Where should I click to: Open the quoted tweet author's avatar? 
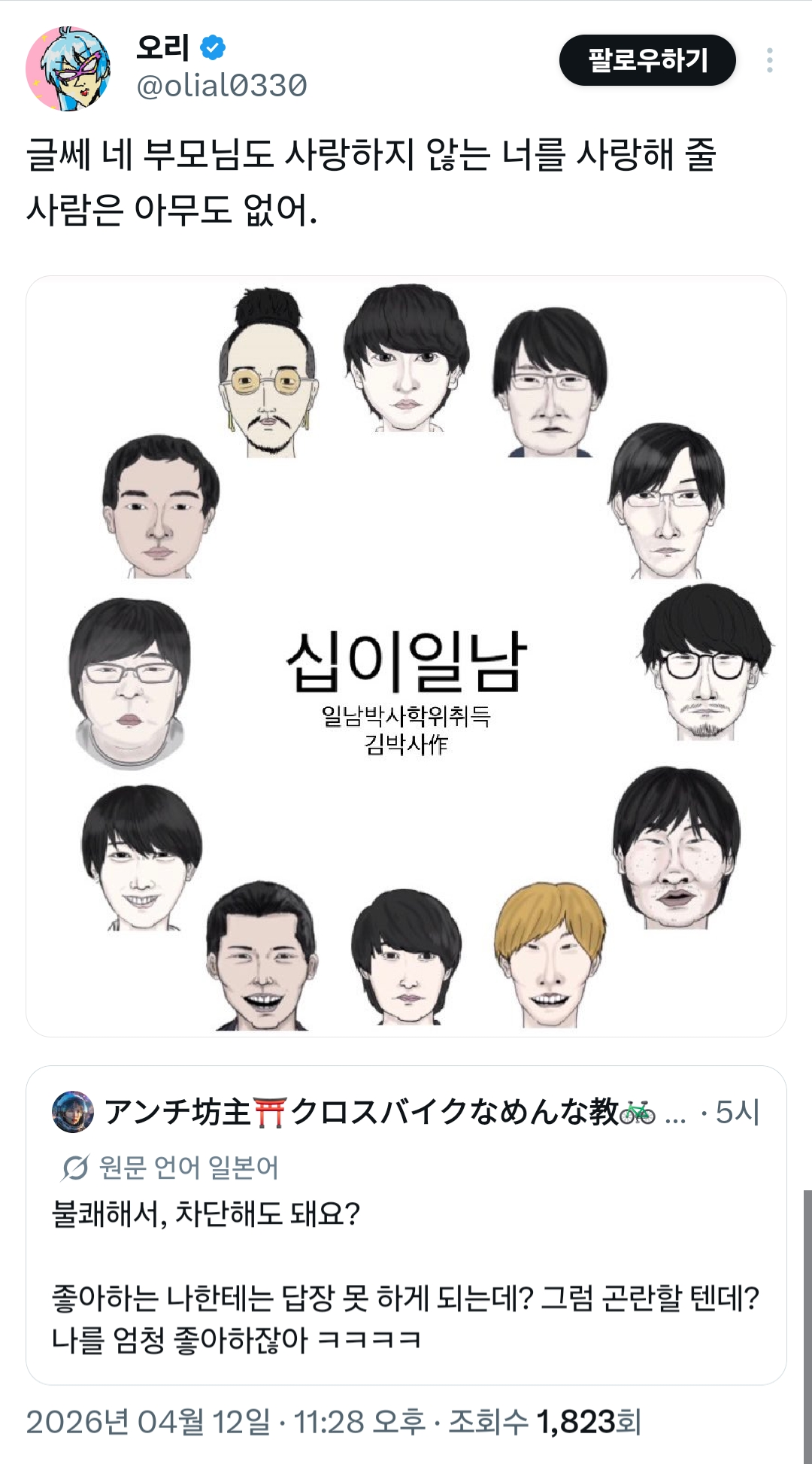tap(73, 1112)
